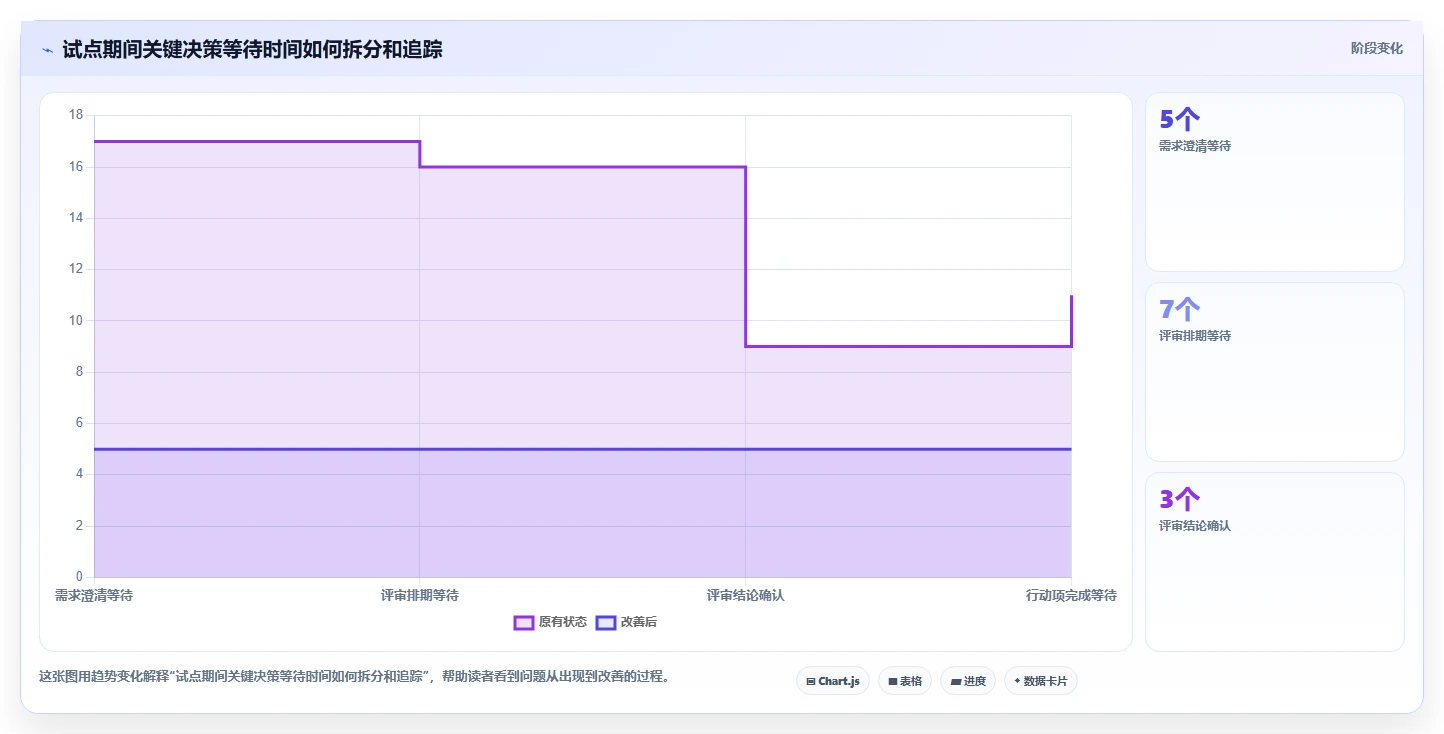
Task: Select the 表格 tag
Action: coord(905,681)
